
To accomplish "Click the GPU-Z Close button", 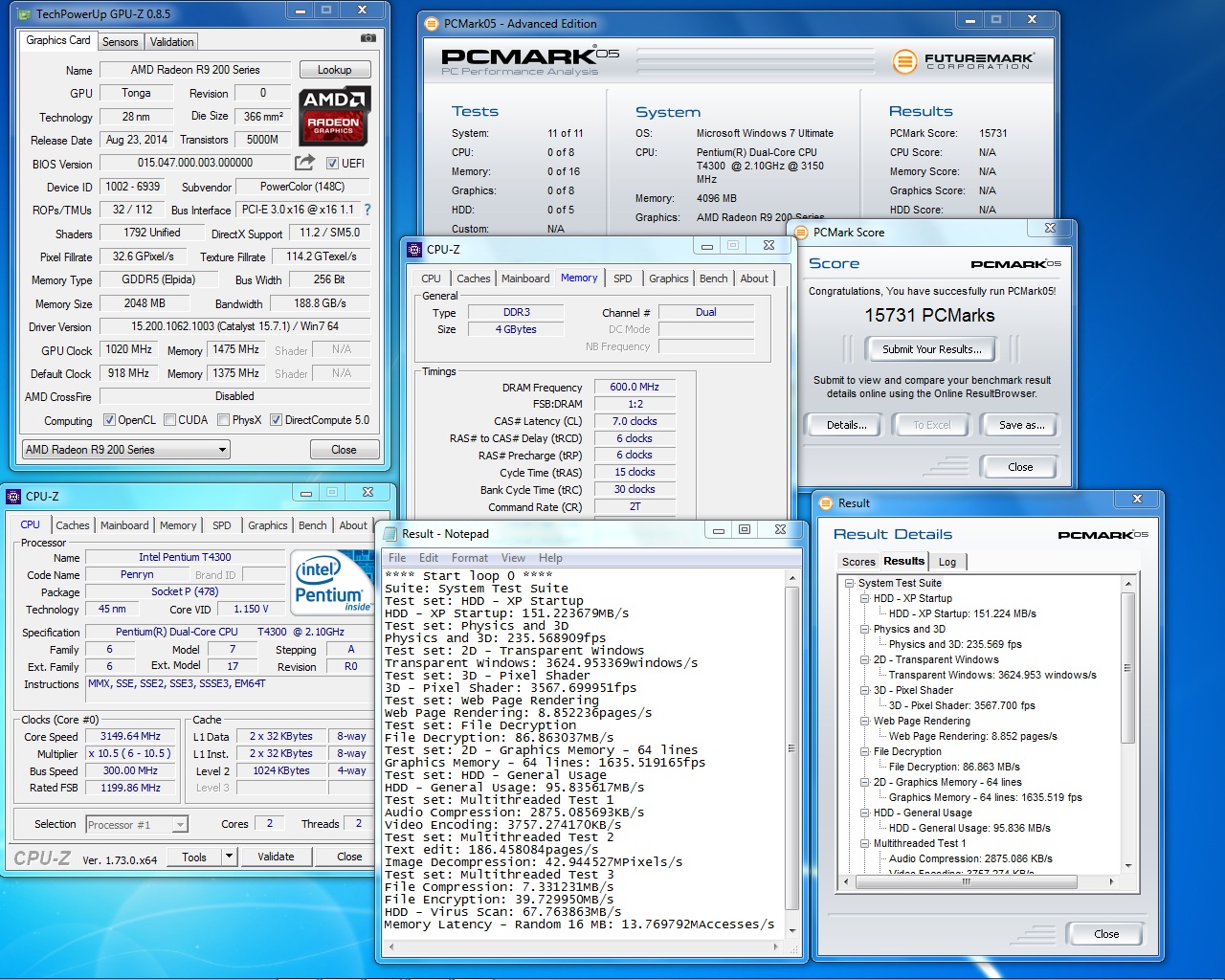I will tap(345, 449).
